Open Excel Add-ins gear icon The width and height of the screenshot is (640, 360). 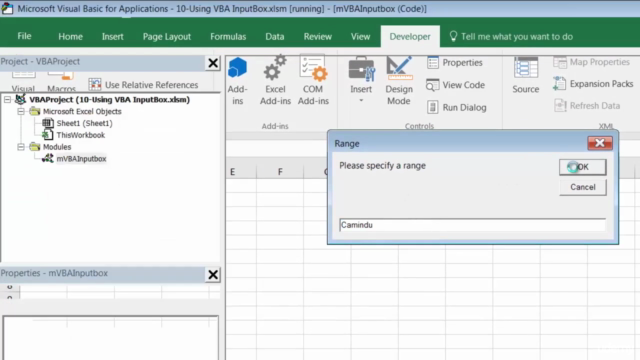pyautogui.click(x=275, y=68)
